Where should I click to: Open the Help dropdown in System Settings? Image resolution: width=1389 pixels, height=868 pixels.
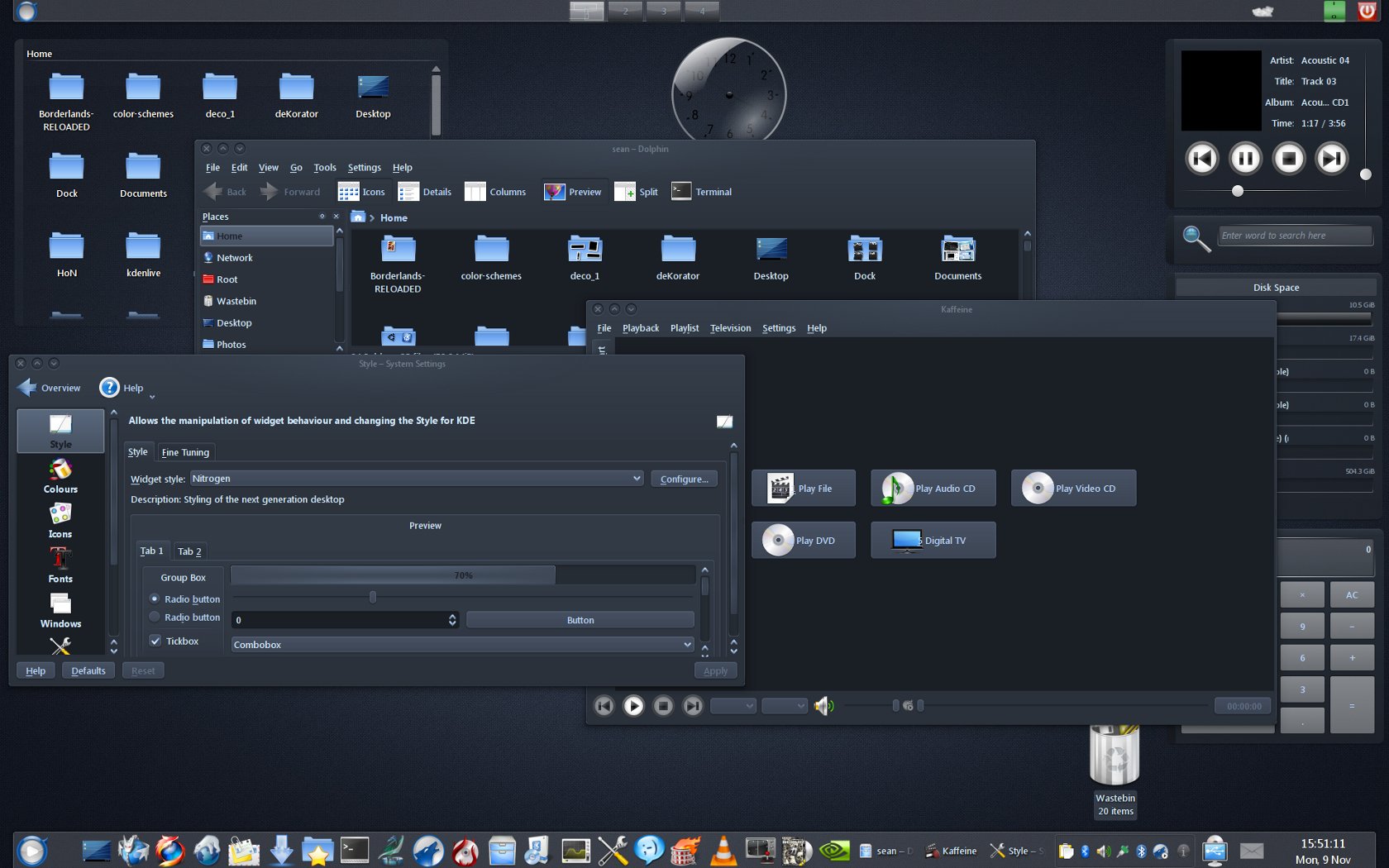click(x=127, y=388)
